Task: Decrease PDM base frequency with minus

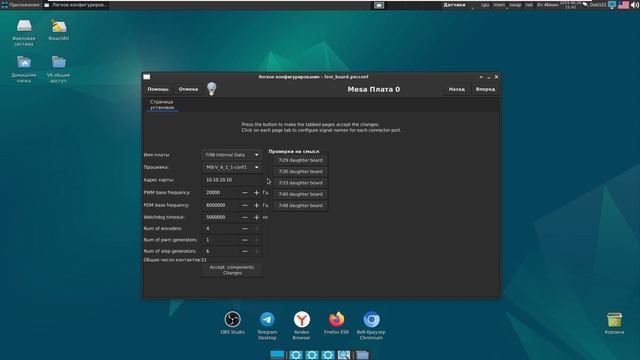Action: pyautogui.click(x=245, y=205)
